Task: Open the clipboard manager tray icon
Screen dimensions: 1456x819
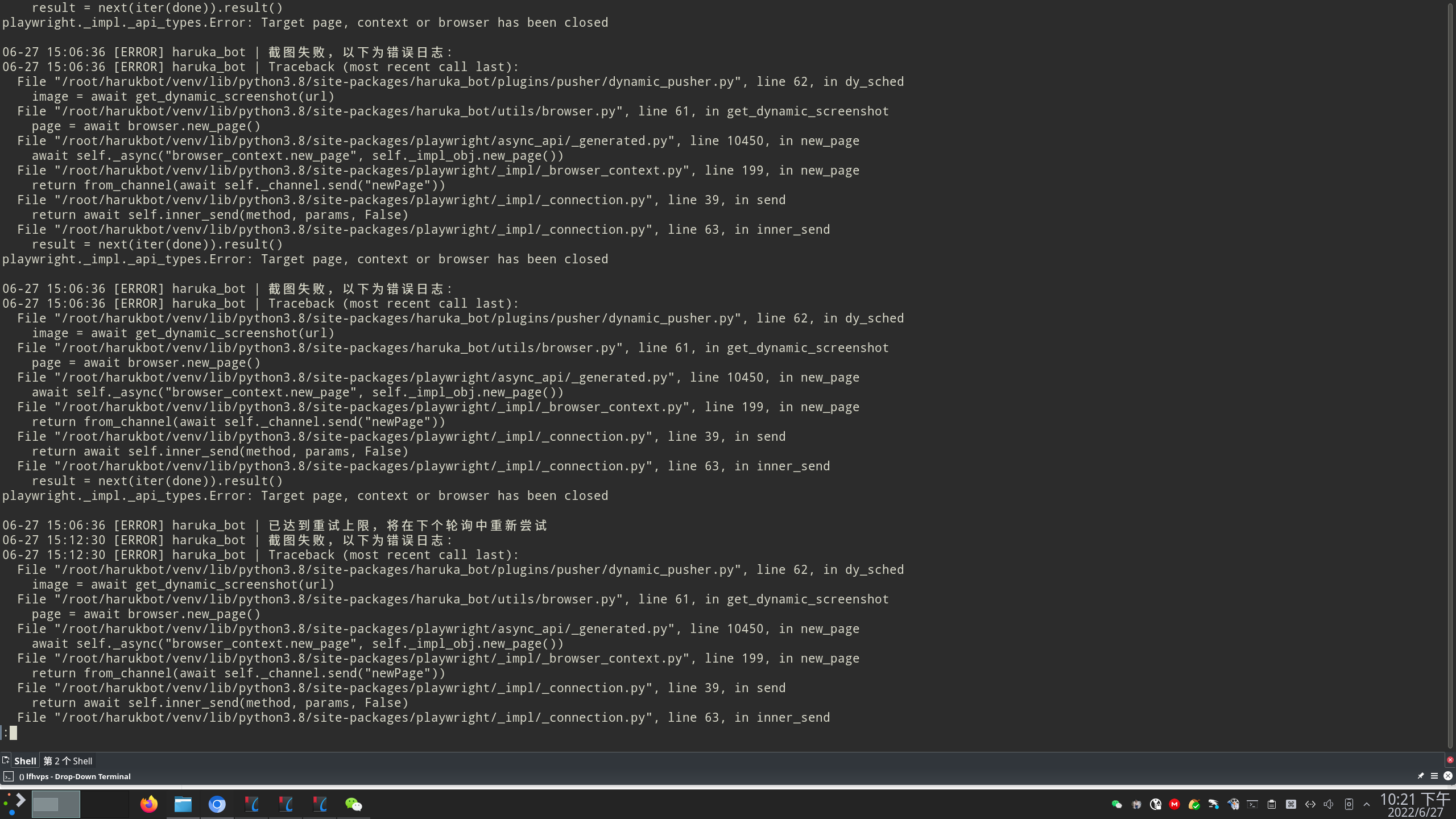Action: (x=1271, y=804)
